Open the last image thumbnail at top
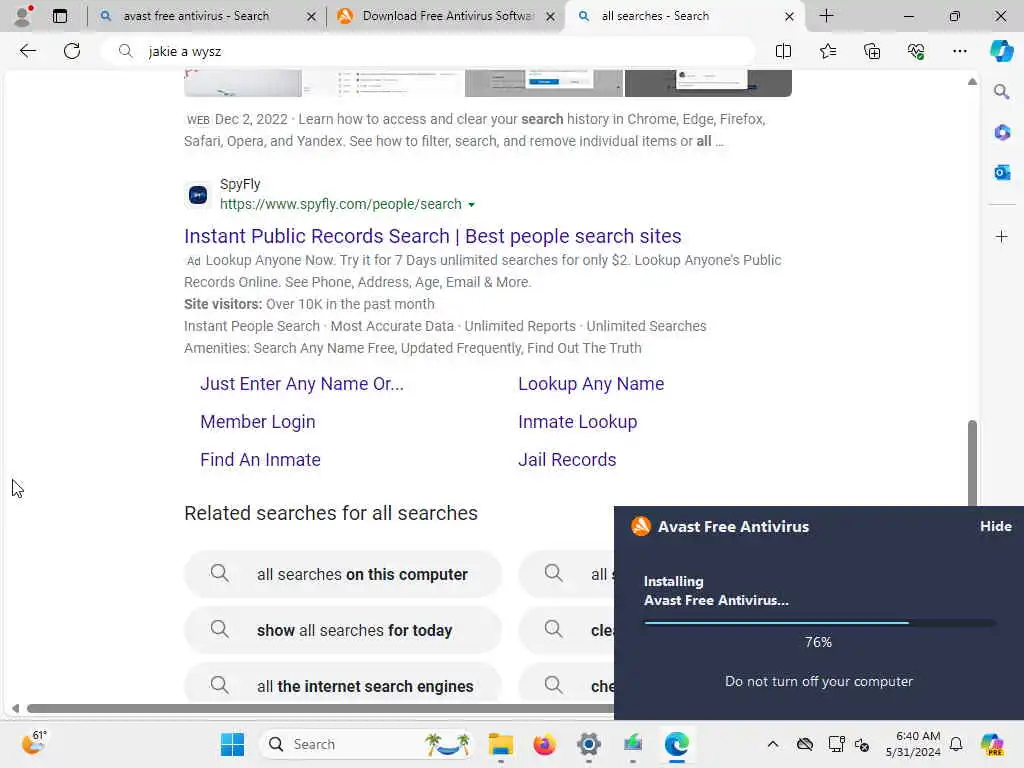This screenshot has width=1024, height=768. [708, 83]
